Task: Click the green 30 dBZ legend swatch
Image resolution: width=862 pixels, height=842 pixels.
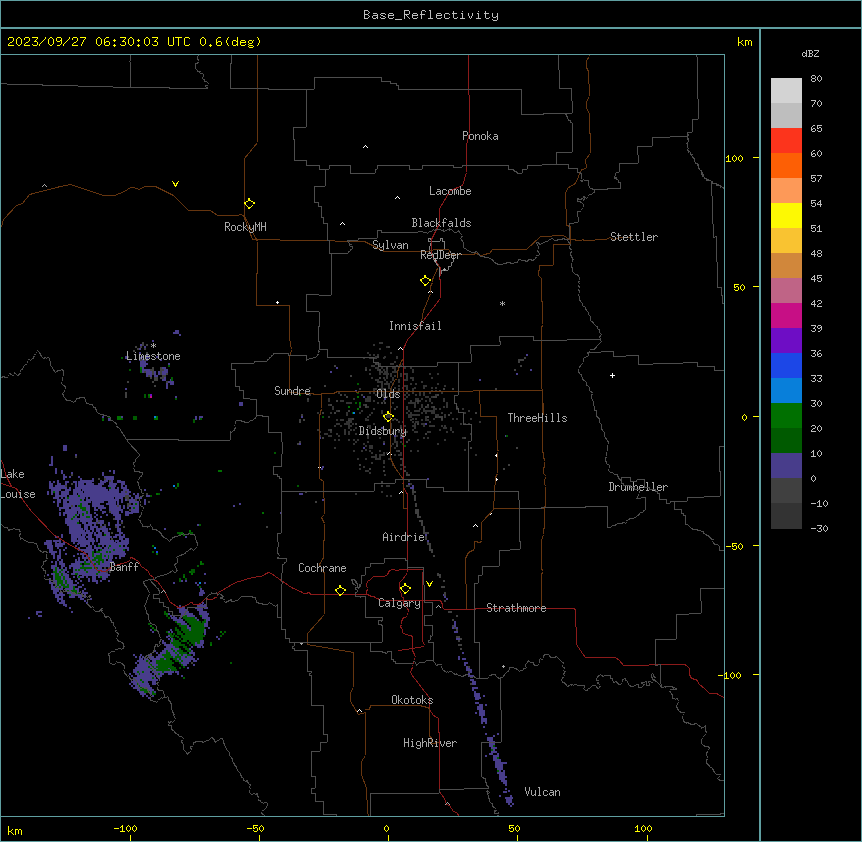Action: [786, 416]
